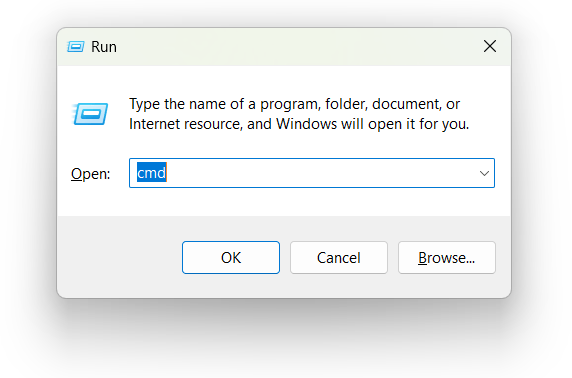This screenshot has width=572, height=378.
Task: Dismiss the dialog using Cancel
Action: pyautogui.click(x=339, y=258)
